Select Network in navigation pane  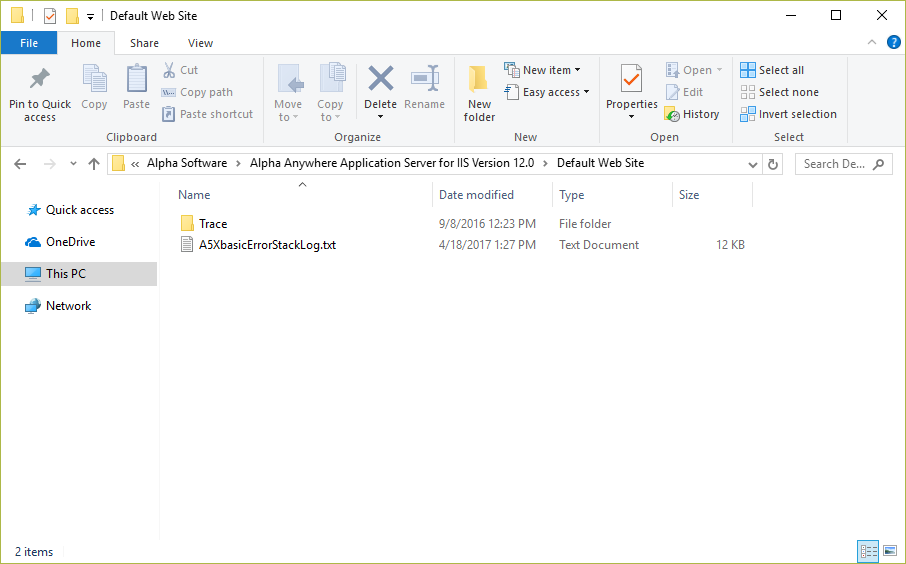tap(58, 306)
